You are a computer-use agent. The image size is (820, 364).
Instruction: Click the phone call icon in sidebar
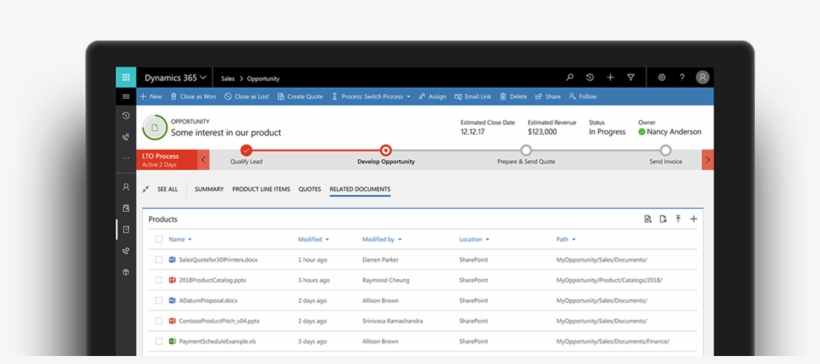pos(126,136)
